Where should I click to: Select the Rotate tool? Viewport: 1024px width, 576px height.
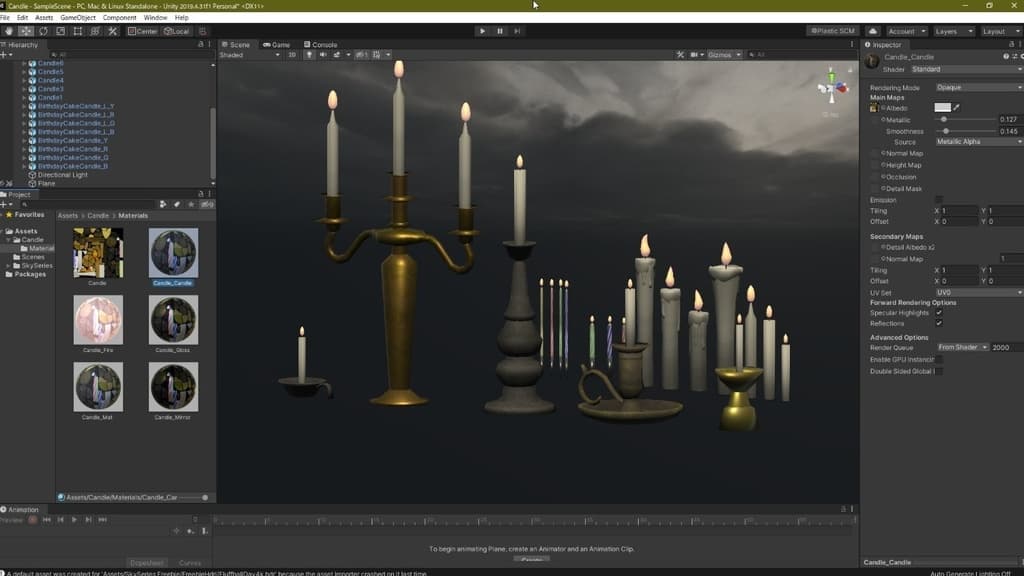pos(44,31)
